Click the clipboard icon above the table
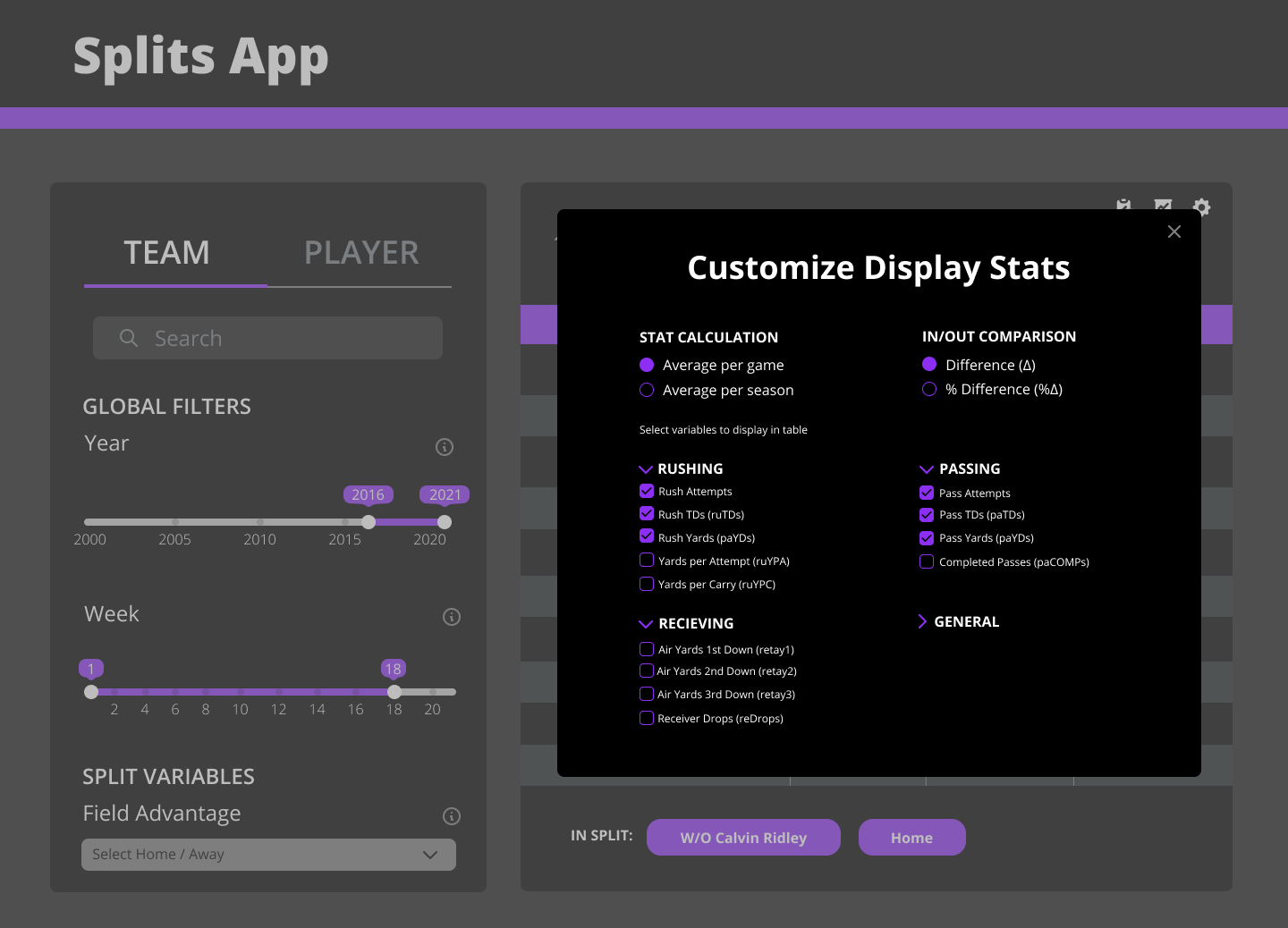Screen dimensions: 1288x928 click(x=1123, y=204)
